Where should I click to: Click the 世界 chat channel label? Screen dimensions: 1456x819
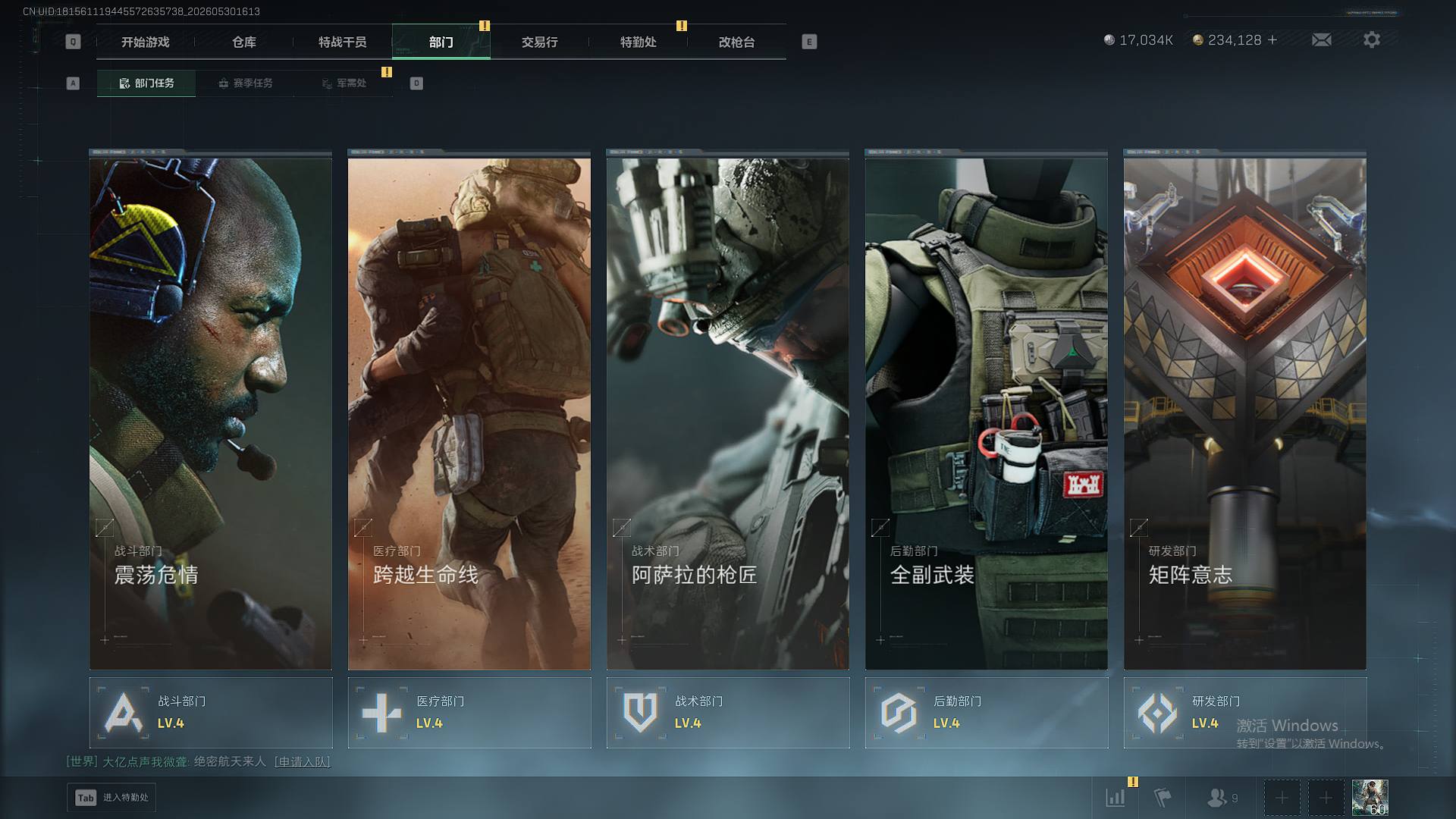point(82,761)
